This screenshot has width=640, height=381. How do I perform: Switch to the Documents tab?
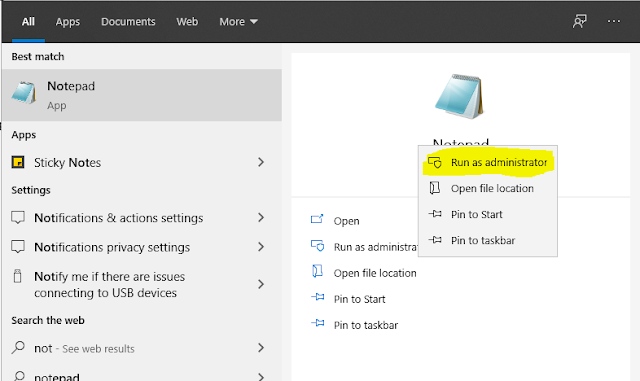coord(128,21)
